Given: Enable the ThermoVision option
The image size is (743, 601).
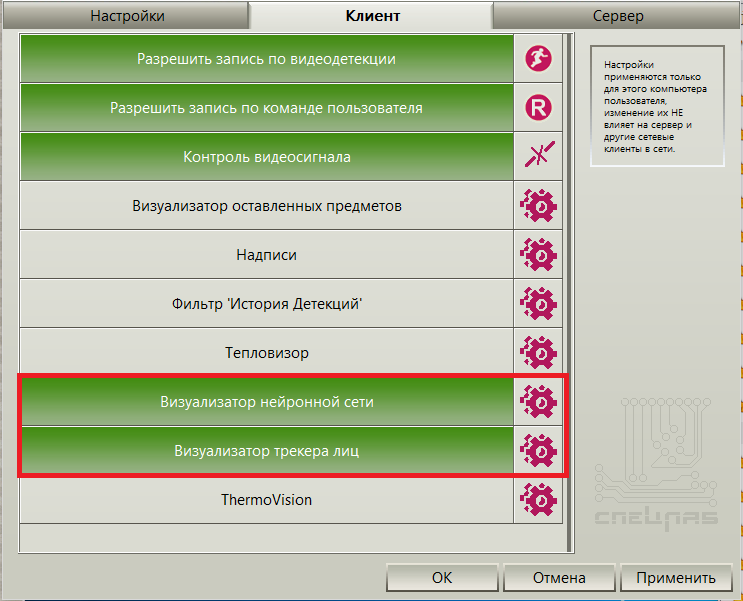Looking at the screenshot, I should (267, 500).
